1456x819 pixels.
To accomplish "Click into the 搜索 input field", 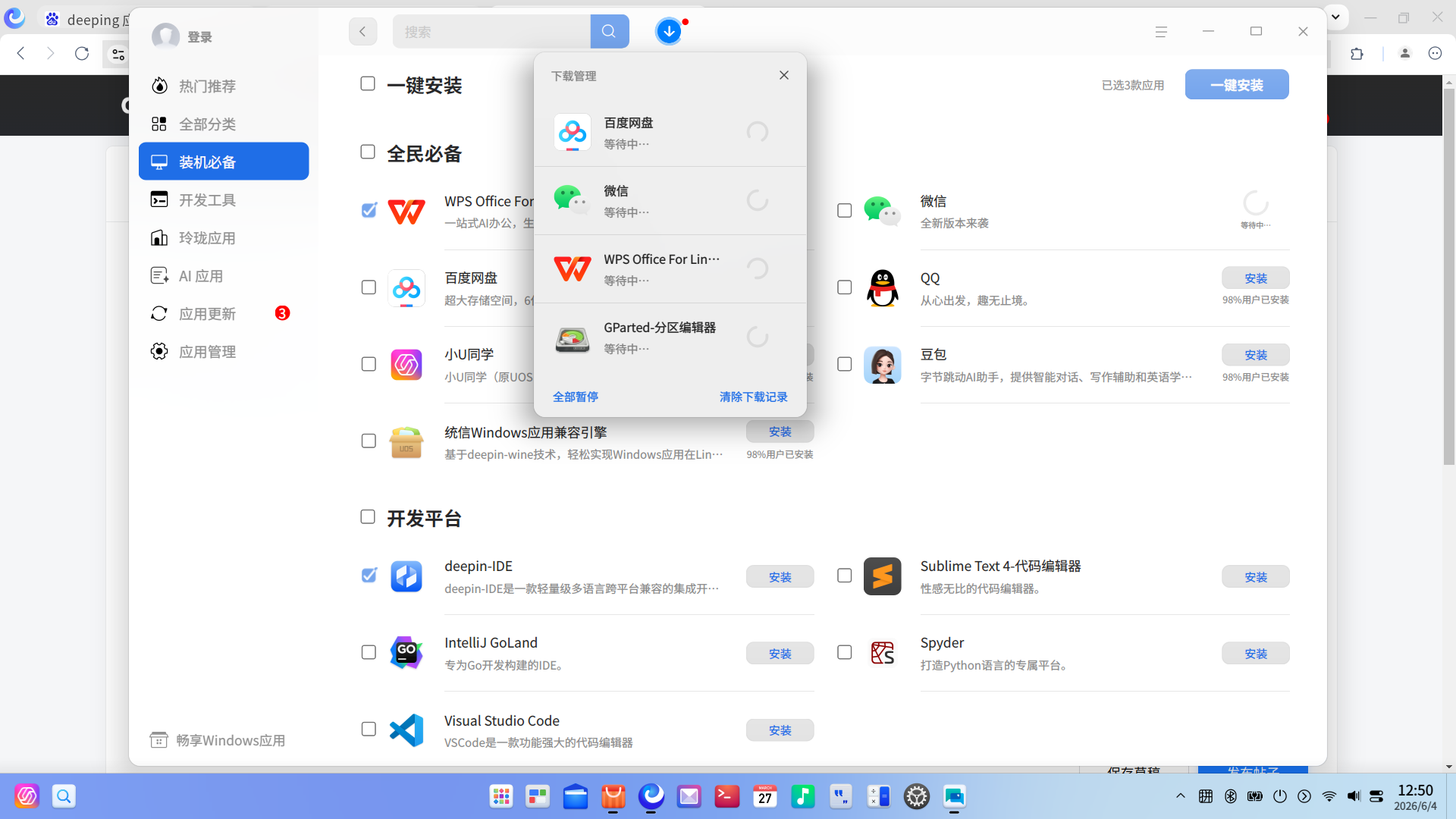I will pos(491,32).
